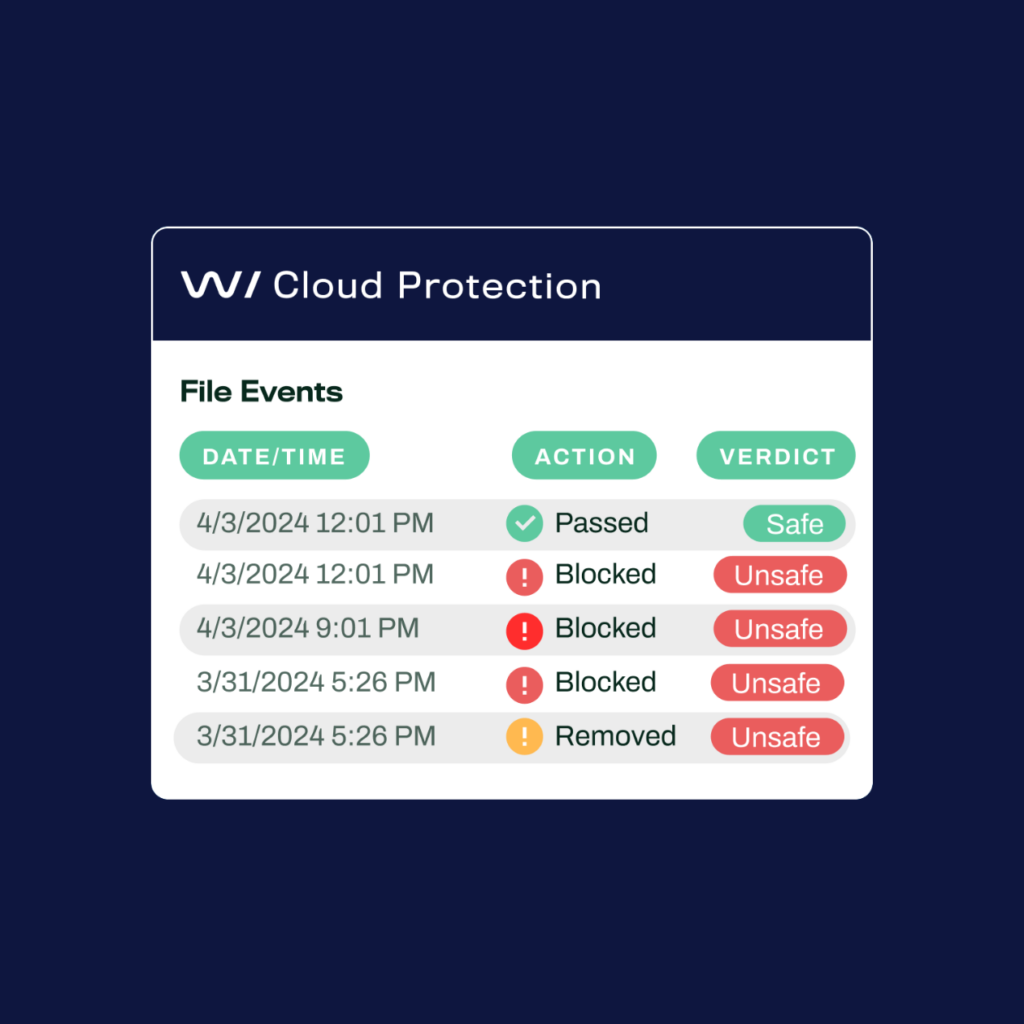Click the Unsafe badge in the 9:01 PM row
This screenshot has height=1024, width=1024.
tap(780, 628)
